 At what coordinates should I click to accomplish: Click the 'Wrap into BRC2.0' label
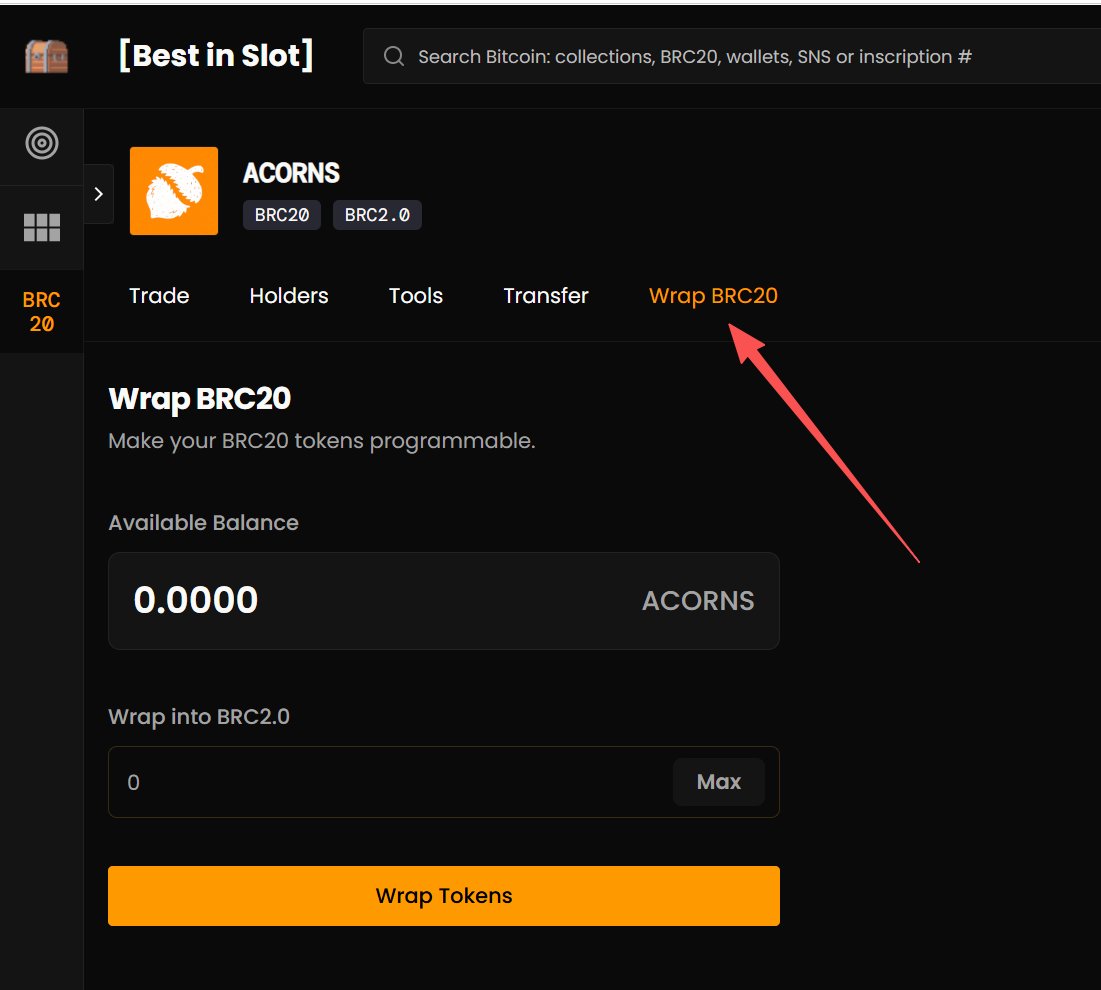(x=199, y=717)
